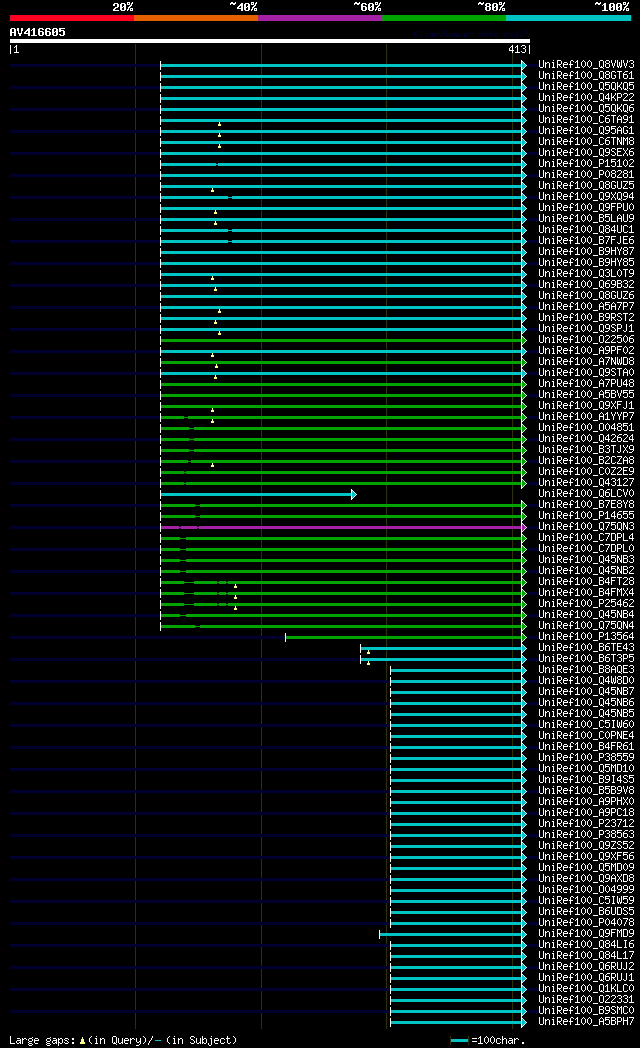This screenshot has width=640, height=1048.
Task: Select subject label UniRef100_Q84LI6
Action: coord(586,944)
